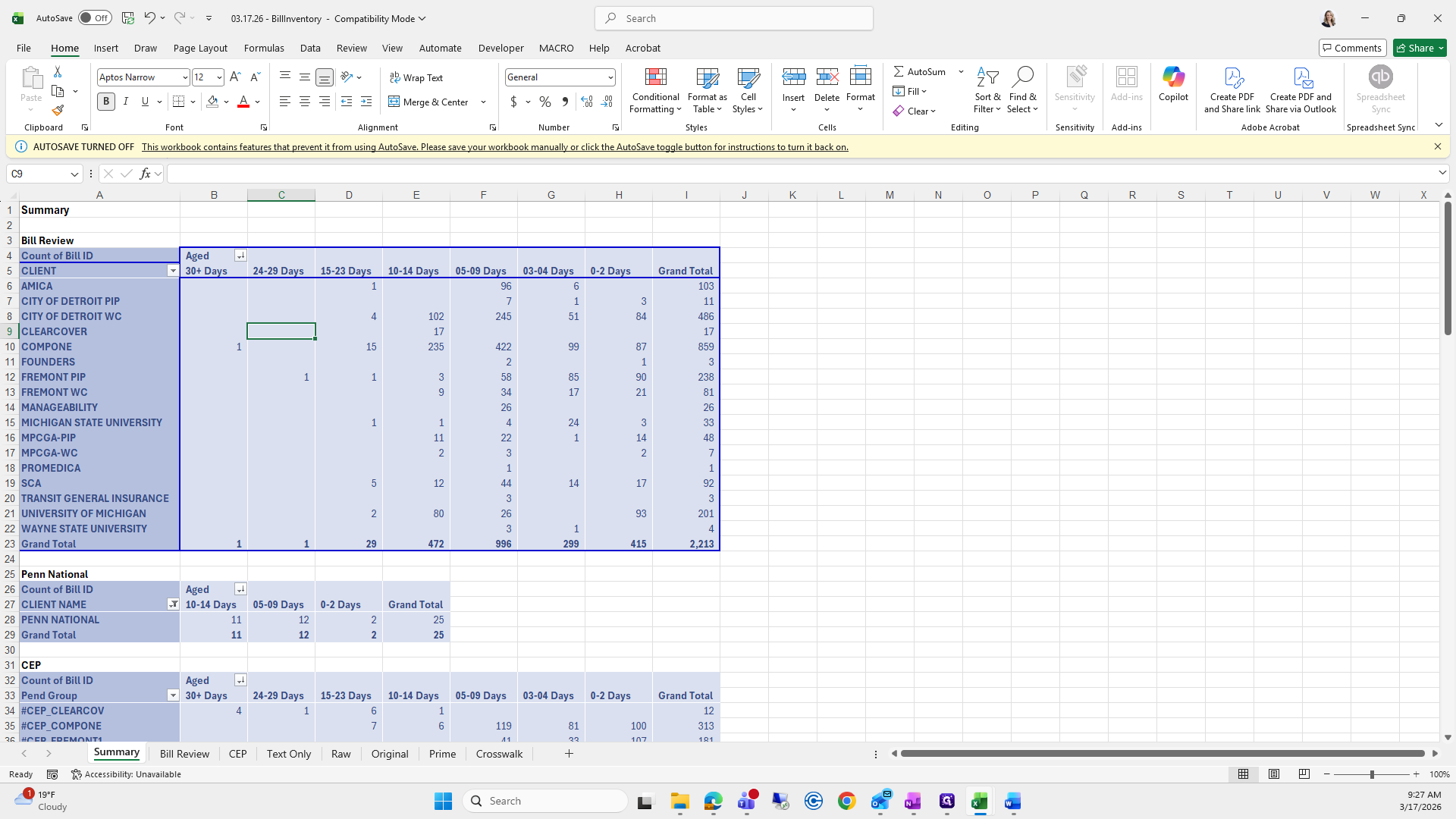1456x819 pixels.
Task: Toggle the AutoSave switch
Action: coord(95,18)
